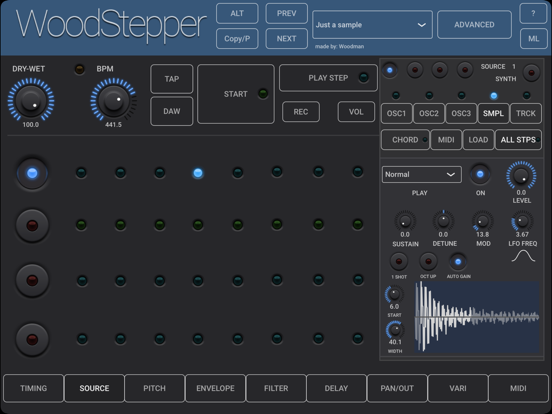Open the bottom MIDI tab
552x414 pixels.
pos(518,388)
